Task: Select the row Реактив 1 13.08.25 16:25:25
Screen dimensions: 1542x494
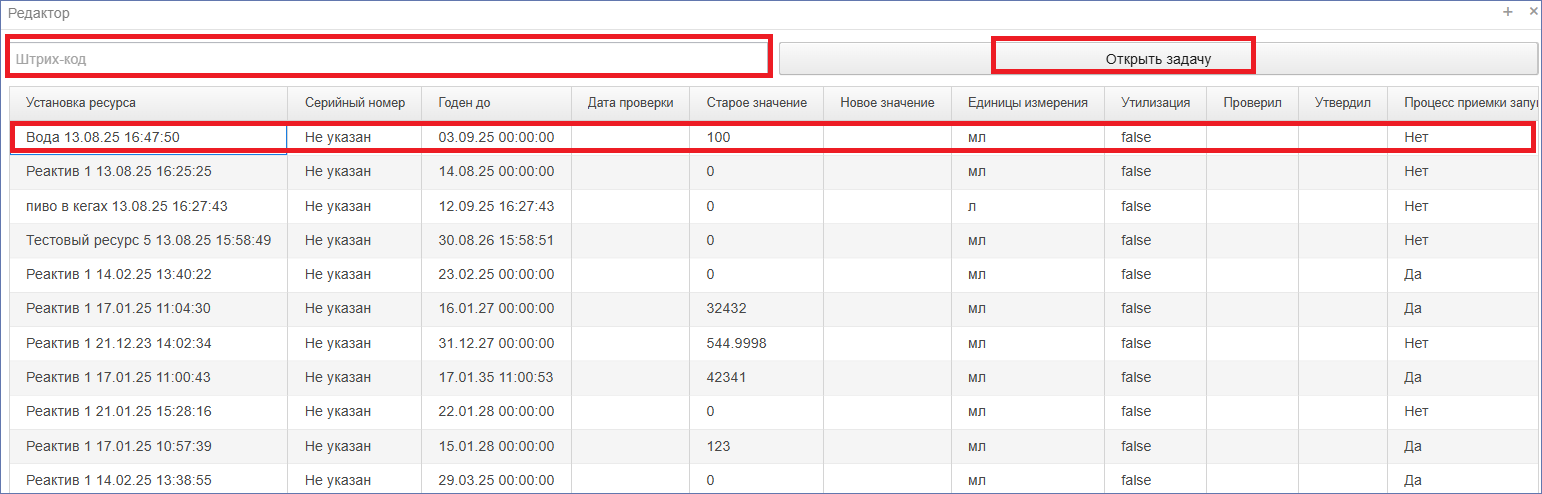Action: 774,171
